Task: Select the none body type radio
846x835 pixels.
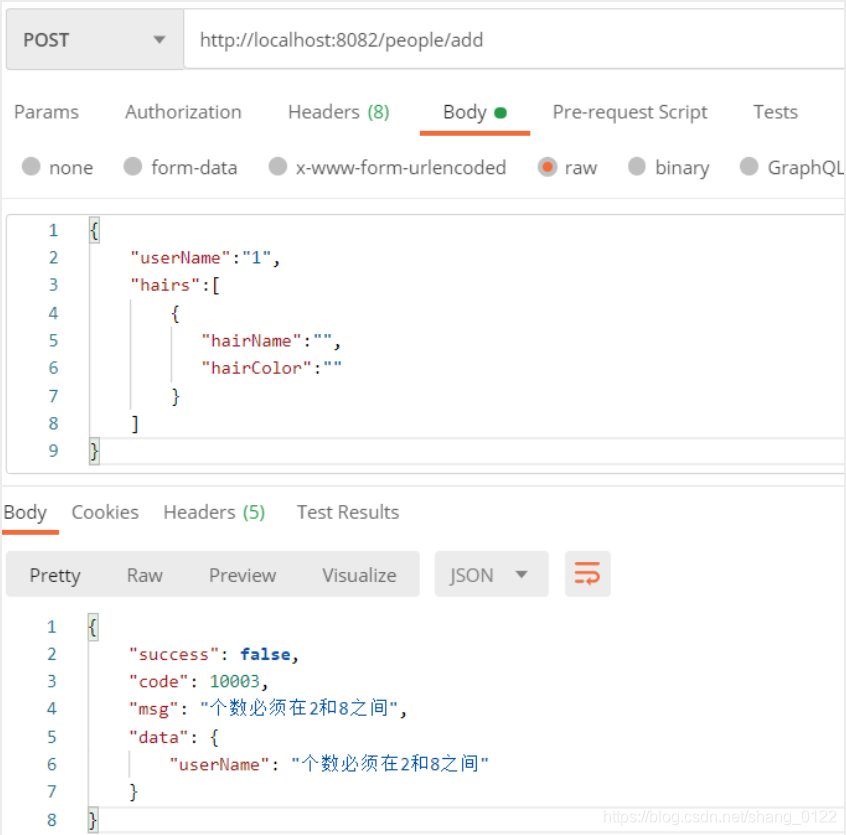Action: pos(31,167)
